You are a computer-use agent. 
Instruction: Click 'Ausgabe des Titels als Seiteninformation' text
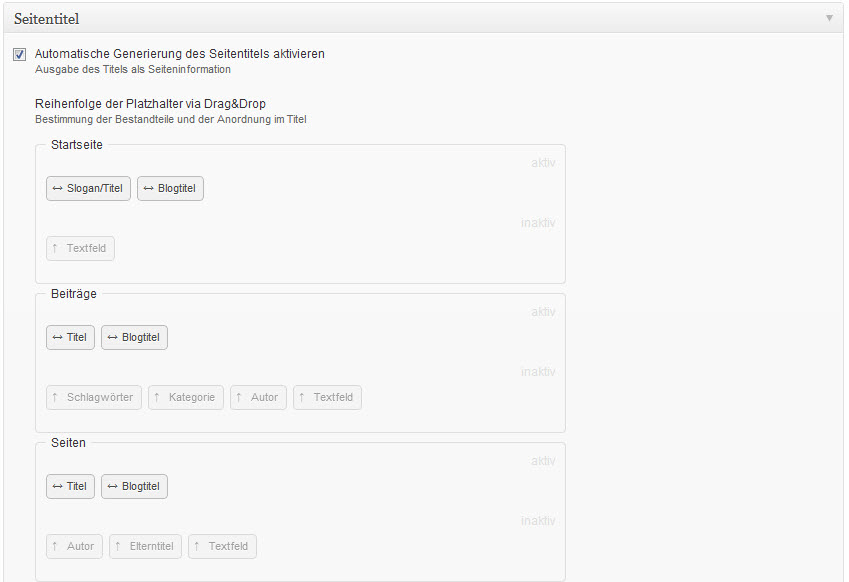point(133,69)
